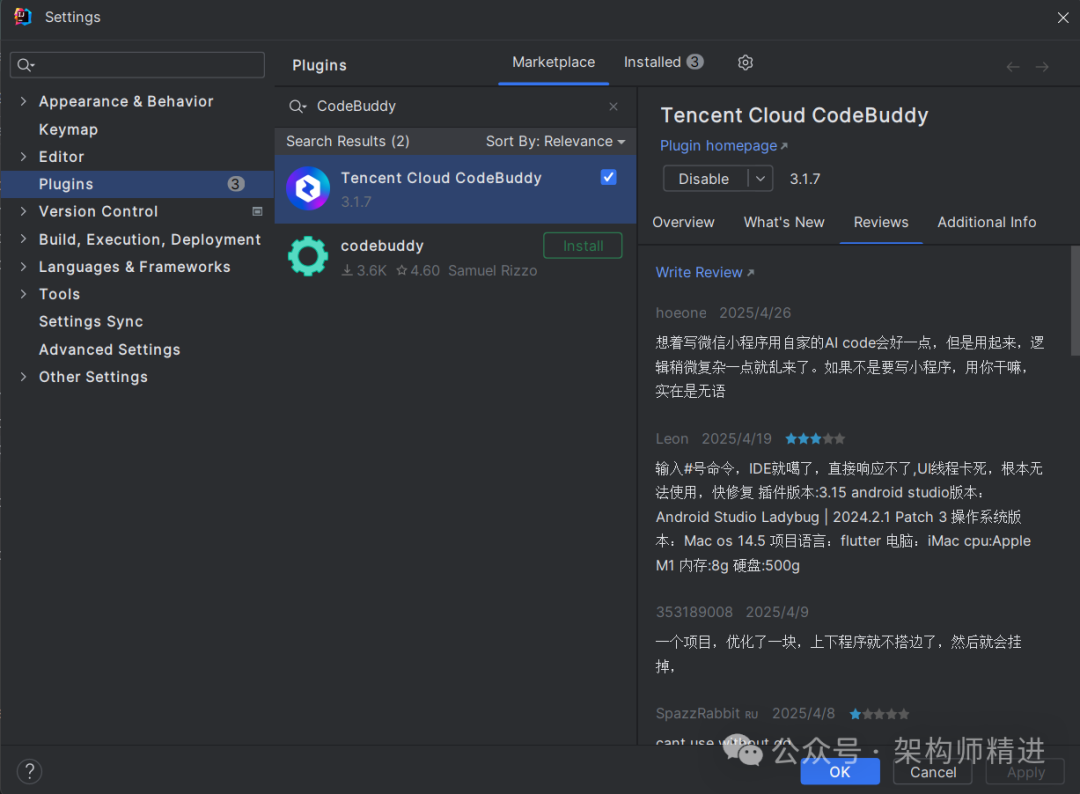The image size is (1080, 794).
Task: Select Plugins in settings tree
Action: [137, 184]
